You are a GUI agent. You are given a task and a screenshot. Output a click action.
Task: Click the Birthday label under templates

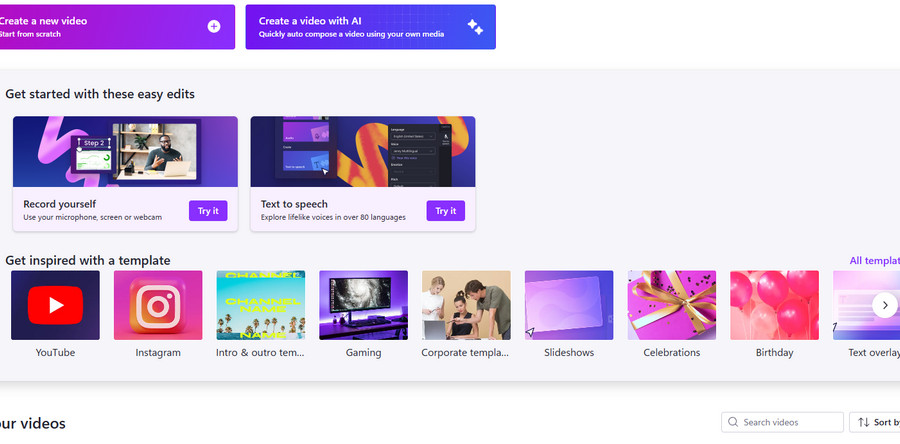(x=774, y=352)
